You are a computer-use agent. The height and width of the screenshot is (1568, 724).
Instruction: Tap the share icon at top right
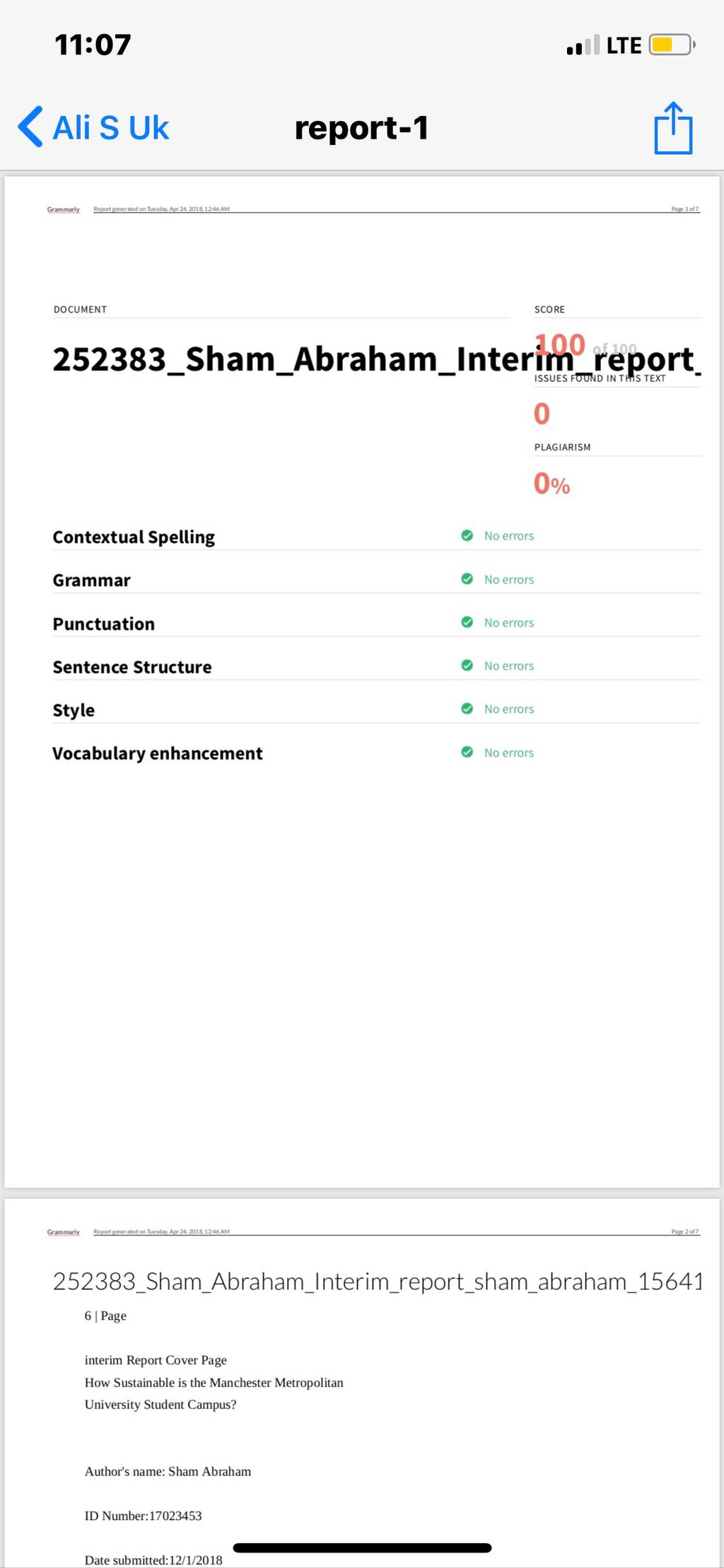[673, 128]
